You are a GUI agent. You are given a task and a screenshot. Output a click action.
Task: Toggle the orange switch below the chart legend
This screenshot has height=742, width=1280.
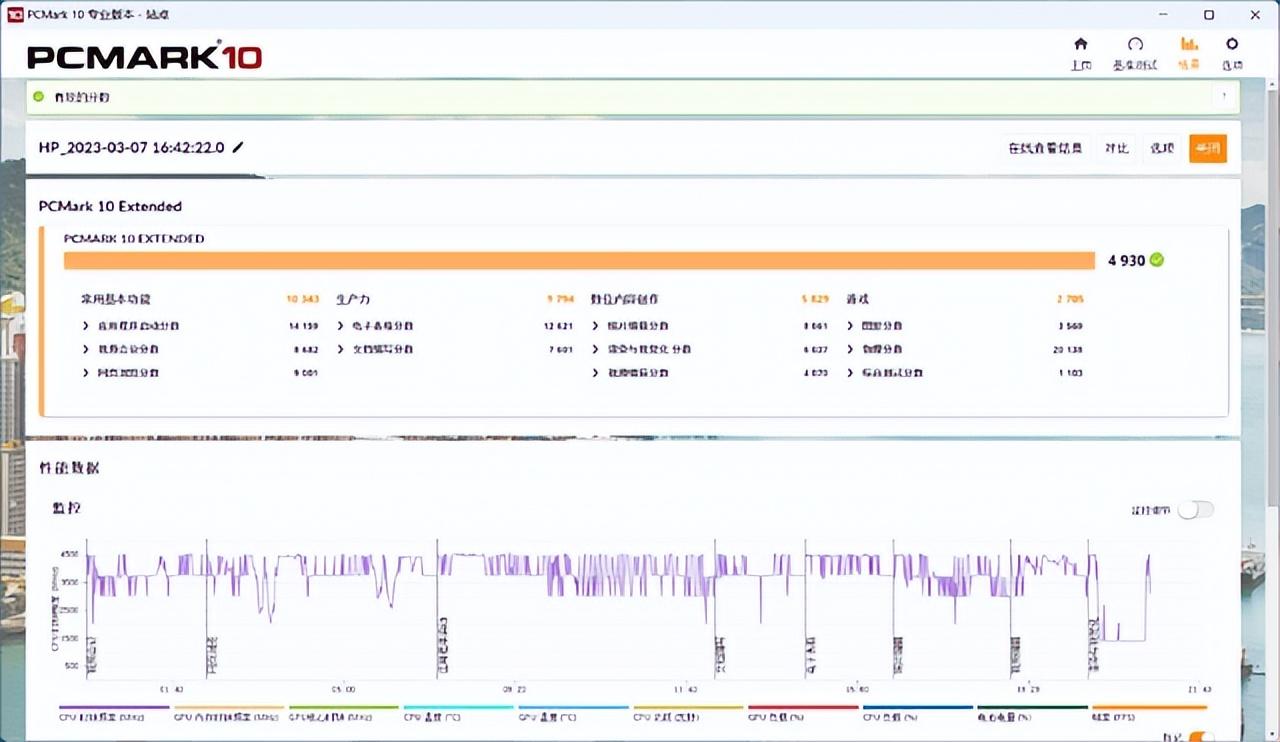coord(1201,738)
